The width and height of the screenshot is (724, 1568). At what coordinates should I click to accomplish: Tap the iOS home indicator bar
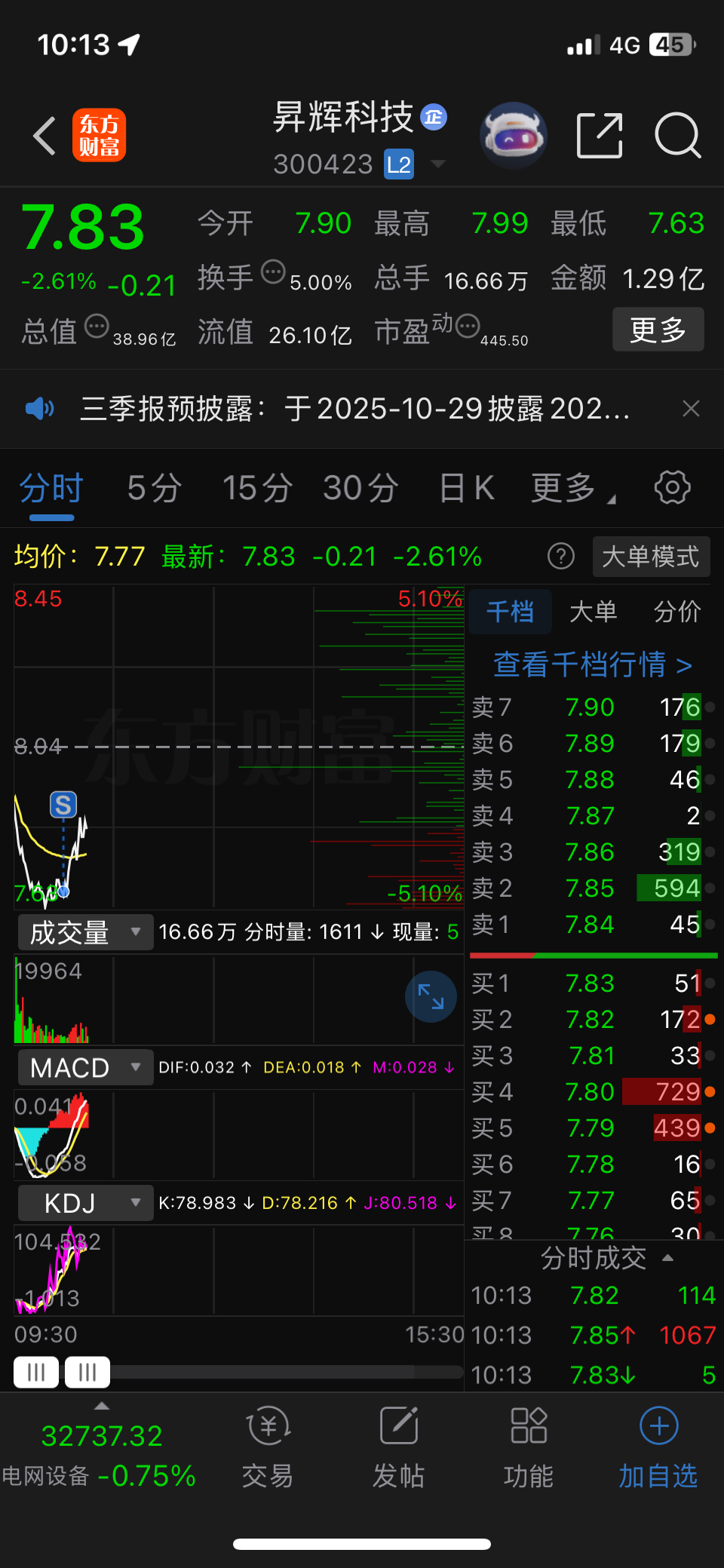tap(362, 1544)
